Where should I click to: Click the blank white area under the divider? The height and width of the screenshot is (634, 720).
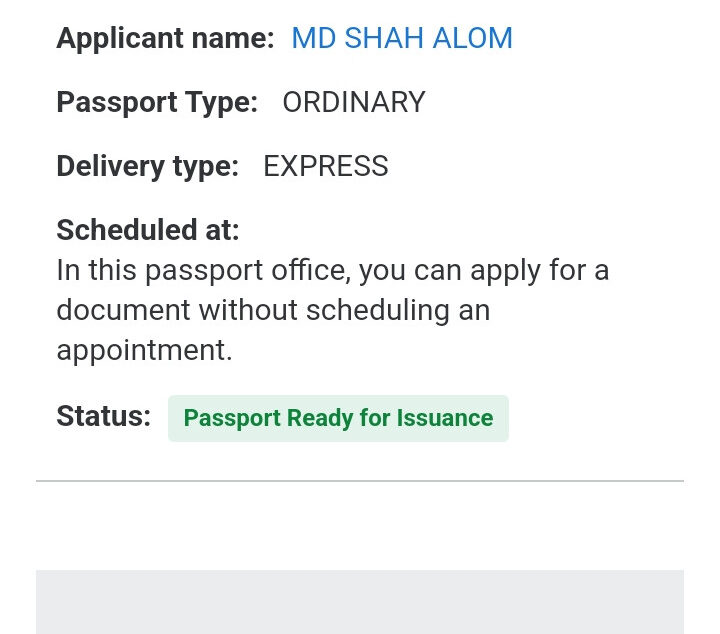(360, 525)
